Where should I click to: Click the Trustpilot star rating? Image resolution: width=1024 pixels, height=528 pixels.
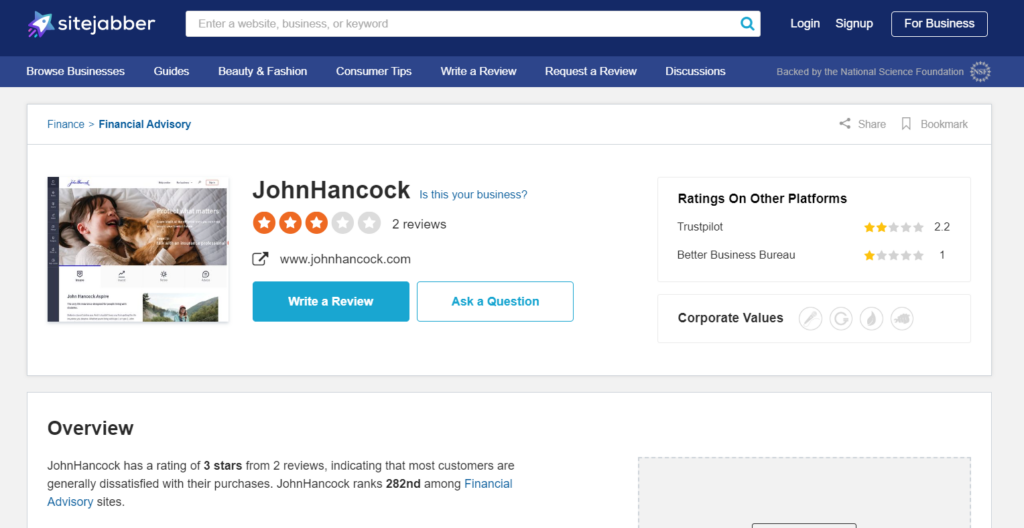[893, 227]
